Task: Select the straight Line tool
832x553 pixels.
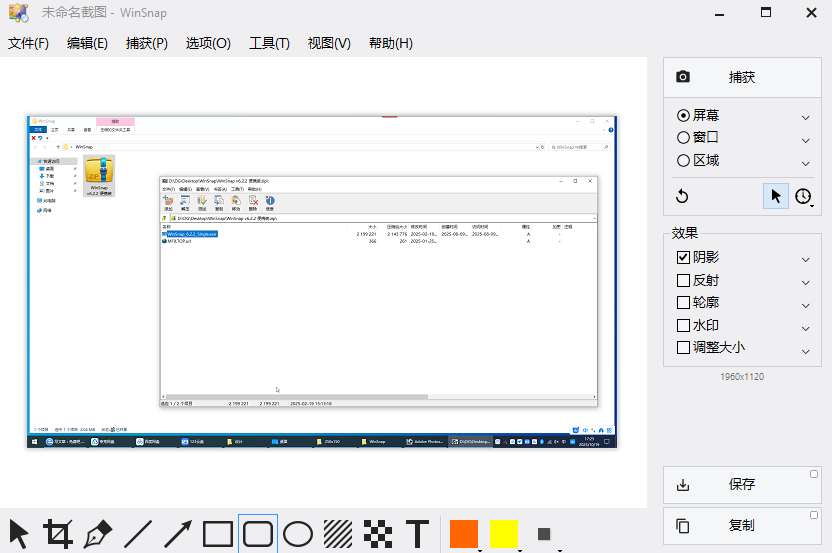Action: pos(138,534)
